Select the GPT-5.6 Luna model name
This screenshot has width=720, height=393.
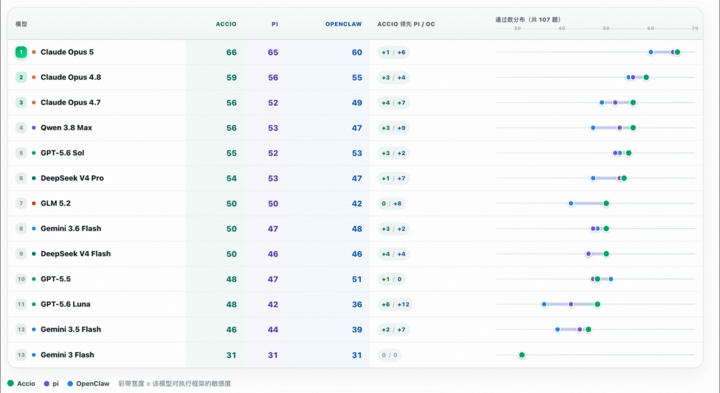[x=65, y=304]
